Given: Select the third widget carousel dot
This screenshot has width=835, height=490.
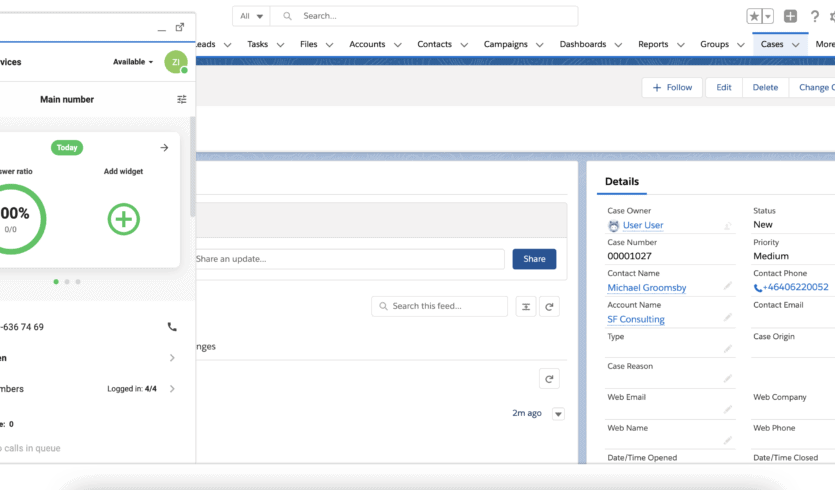Looking at the screenshot, I should (x=78, y=282).
